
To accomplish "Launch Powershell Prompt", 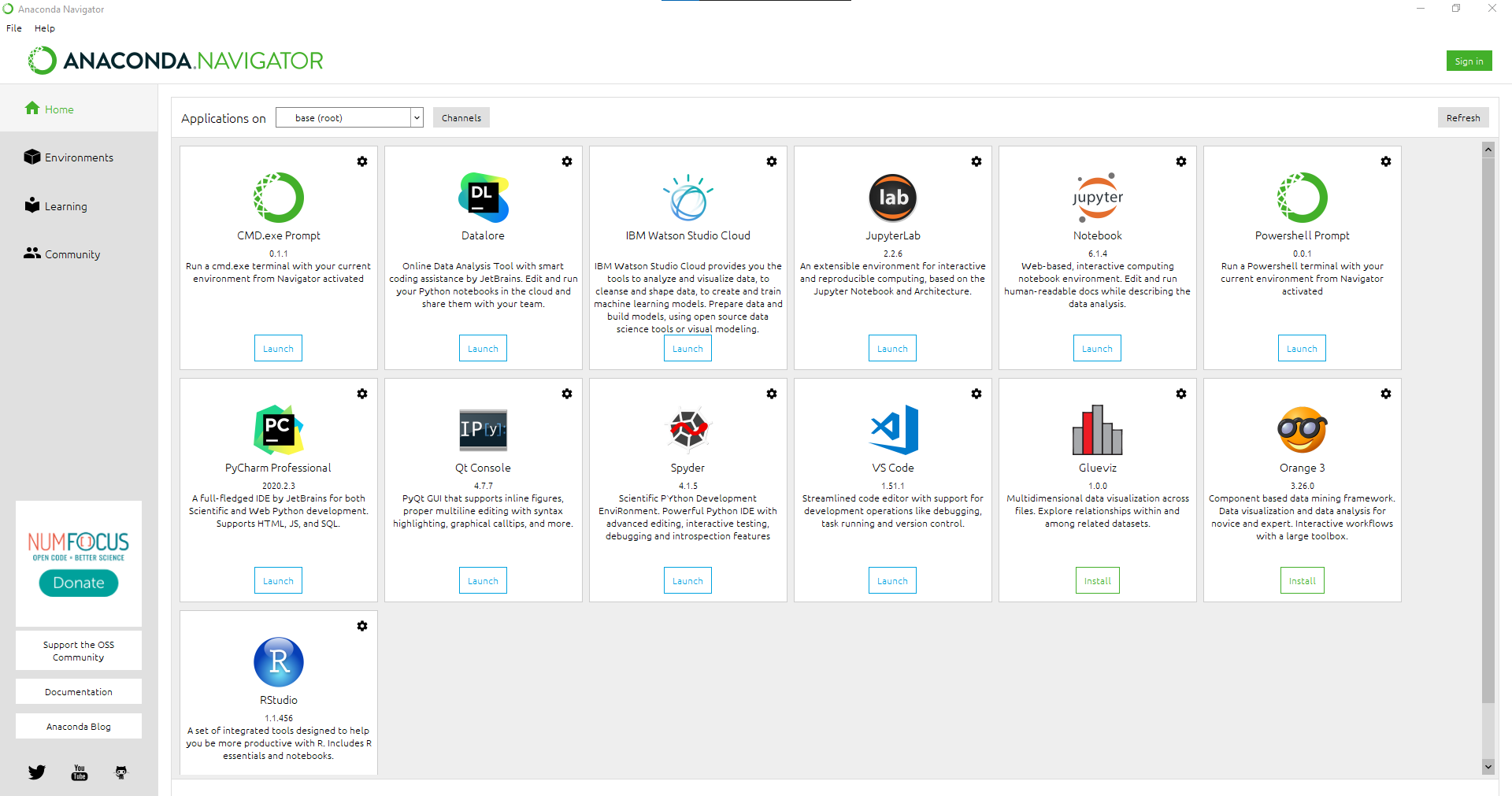I will pos(1303,349).
